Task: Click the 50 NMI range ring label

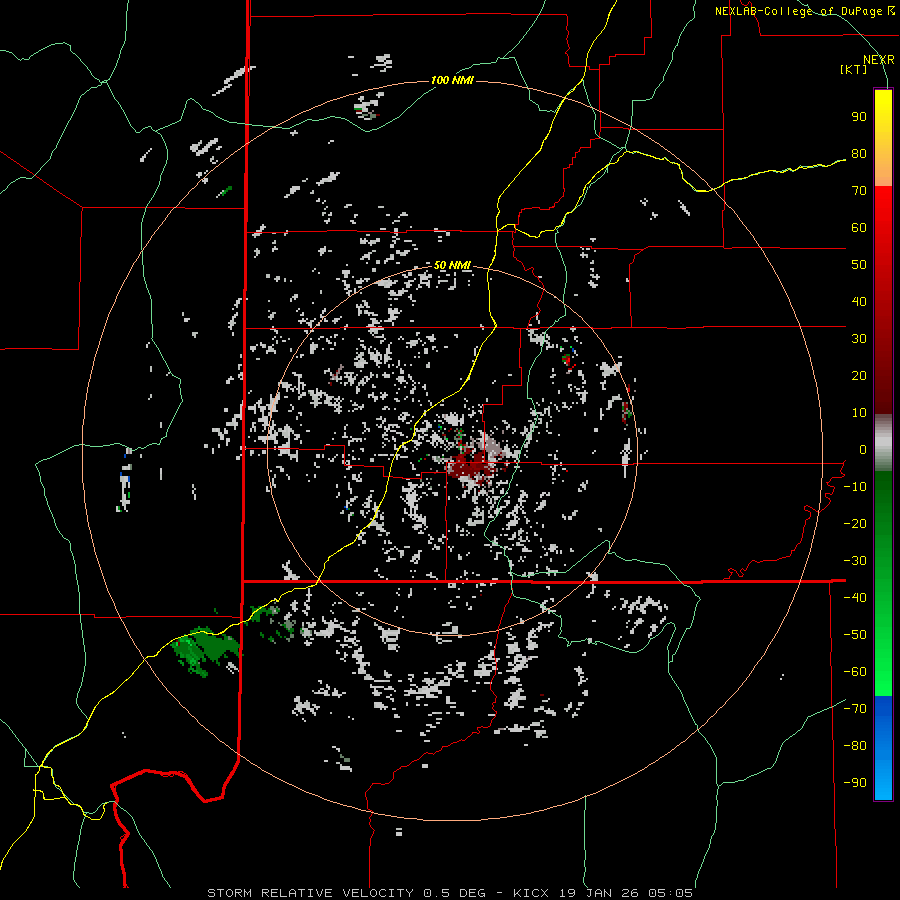Action: pyautogui.click(x=452, y=265)
